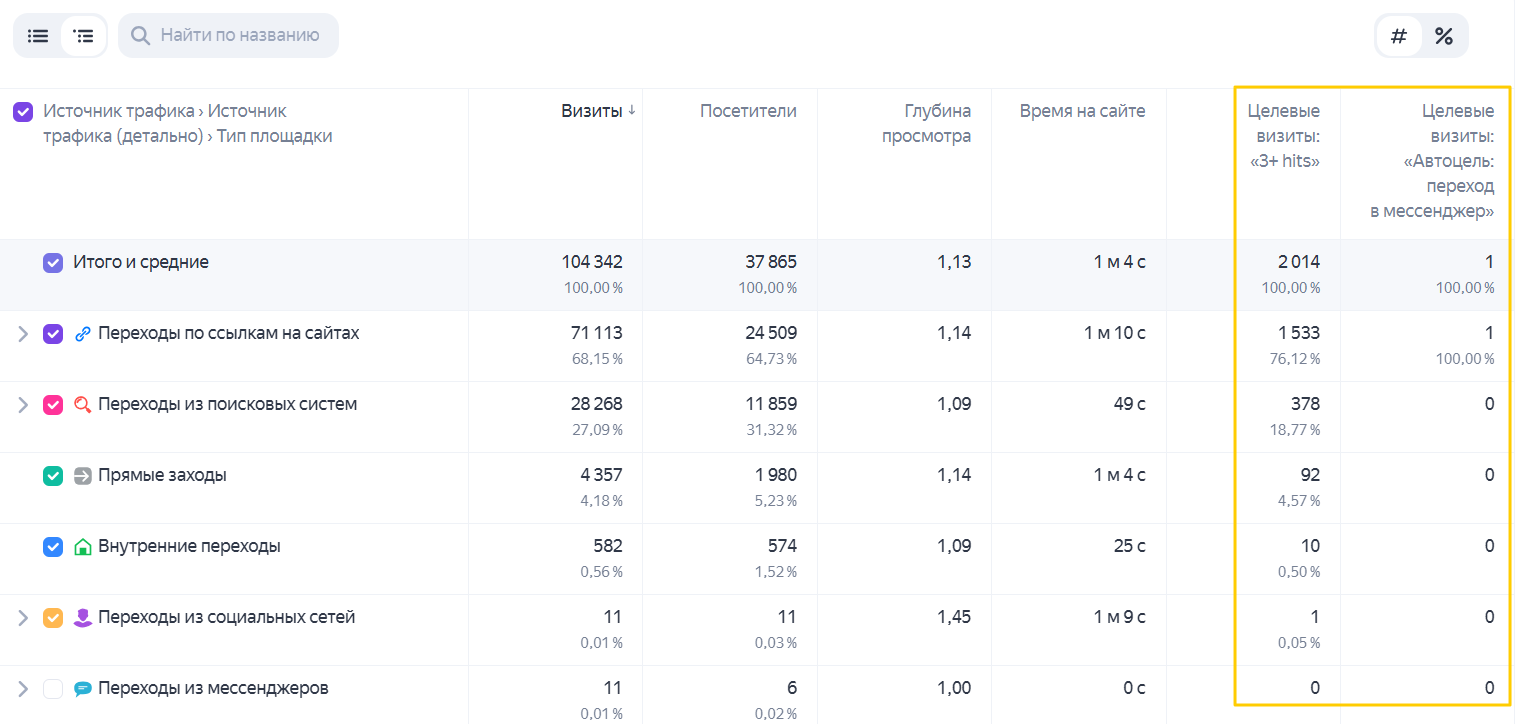Click the direct visits arrow icon
The width and height of the screenshot is (1515, 724).
pos(83,476)
